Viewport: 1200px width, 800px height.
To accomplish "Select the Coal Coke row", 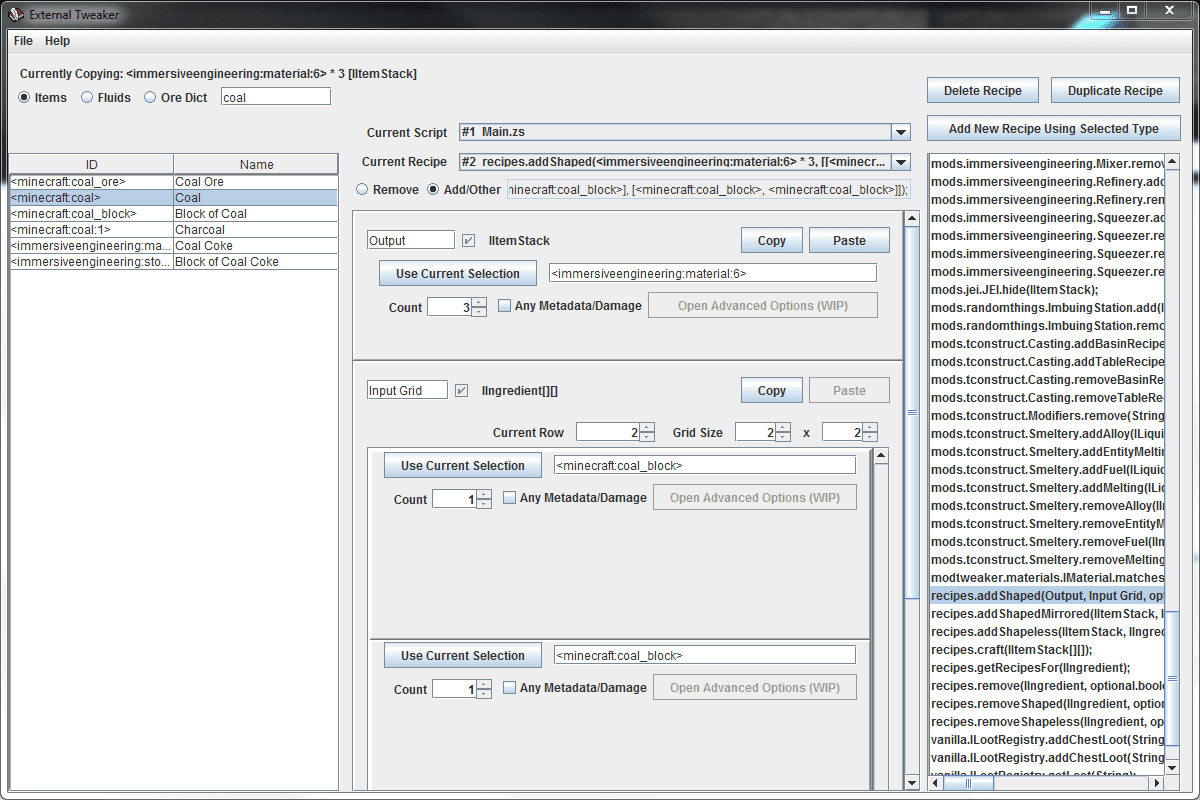I will point(174,246).
